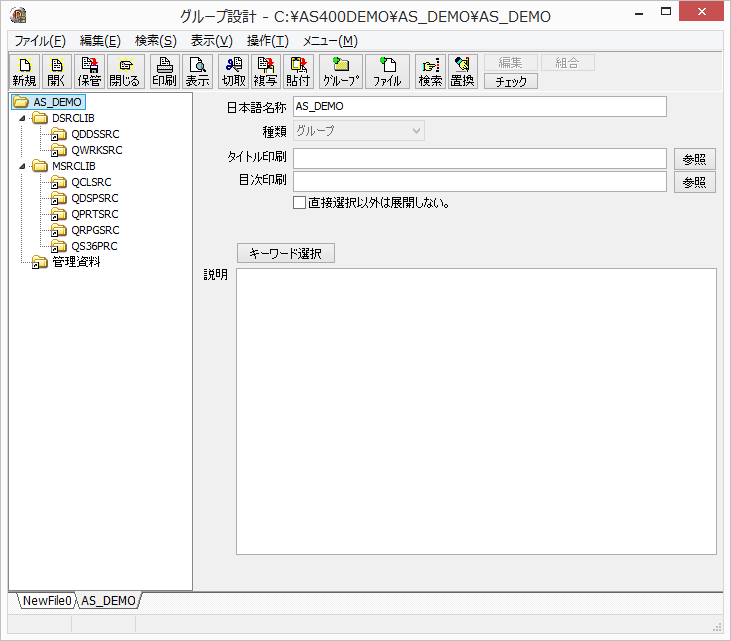Screen dimensions: 731x641
Task: Click the 貼付 (Paste) toolbar icon
Action: pos(298,71)
